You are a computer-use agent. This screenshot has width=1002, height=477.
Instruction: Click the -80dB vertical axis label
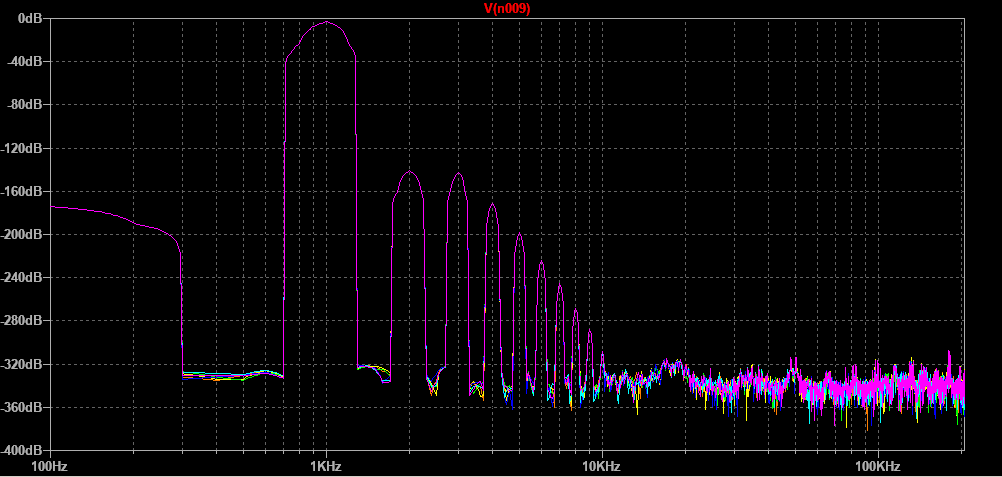(x=26, y=105)
